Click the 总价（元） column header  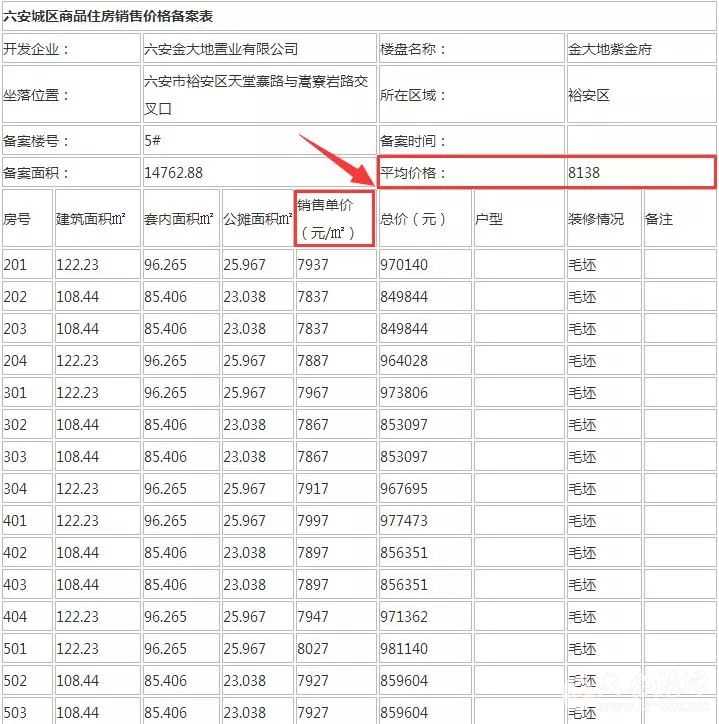413,219
